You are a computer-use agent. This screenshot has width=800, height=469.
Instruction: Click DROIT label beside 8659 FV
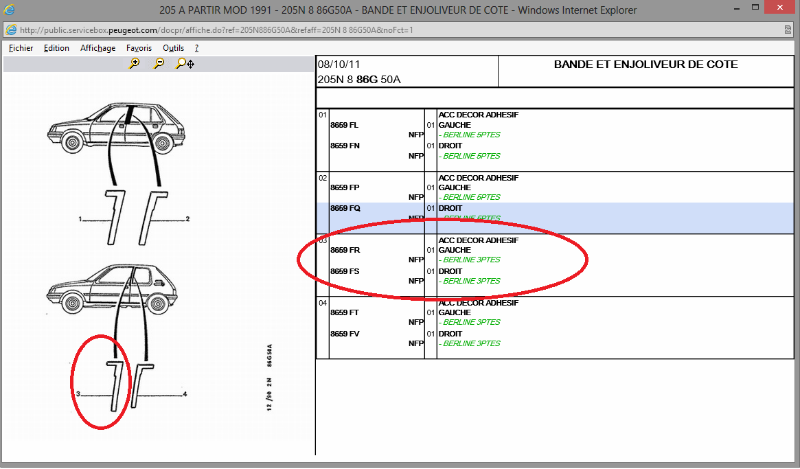coord(451,334)
